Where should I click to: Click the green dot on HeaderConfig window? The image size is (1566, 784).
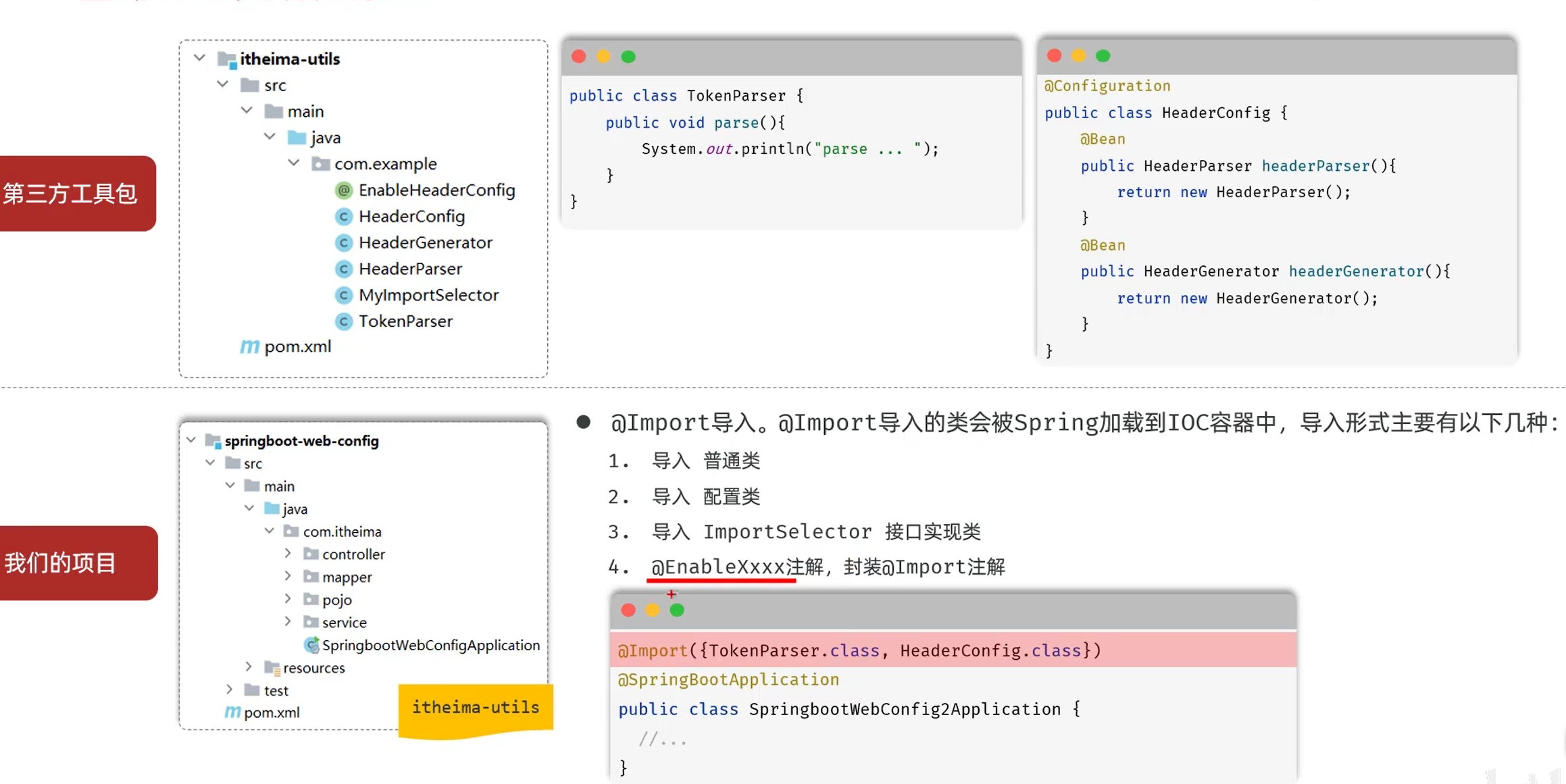[x=1103, y=55]
